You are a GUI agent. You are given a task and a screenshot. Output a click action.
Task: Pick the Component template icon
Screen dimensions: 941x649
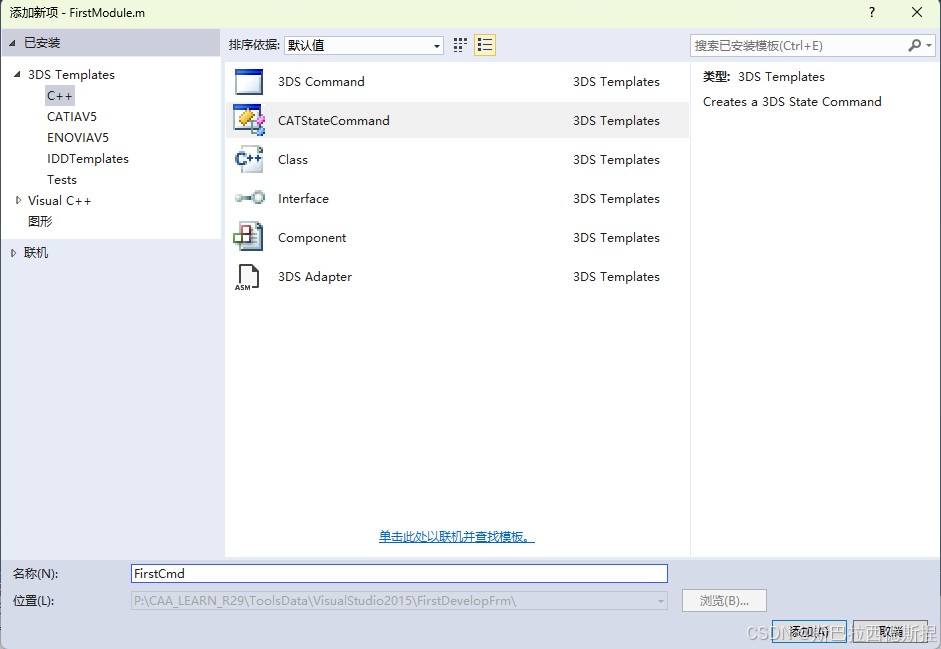pyautogui.click(x=248, y=237)
